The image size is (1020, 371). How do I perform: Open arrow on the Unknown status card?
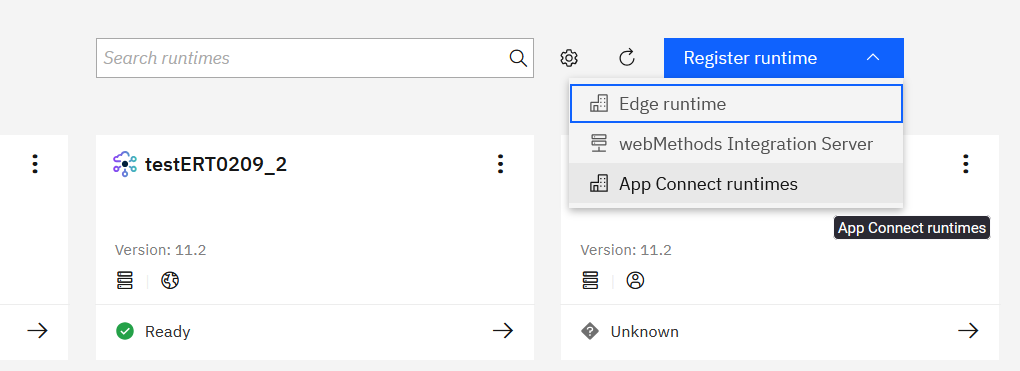968,331
